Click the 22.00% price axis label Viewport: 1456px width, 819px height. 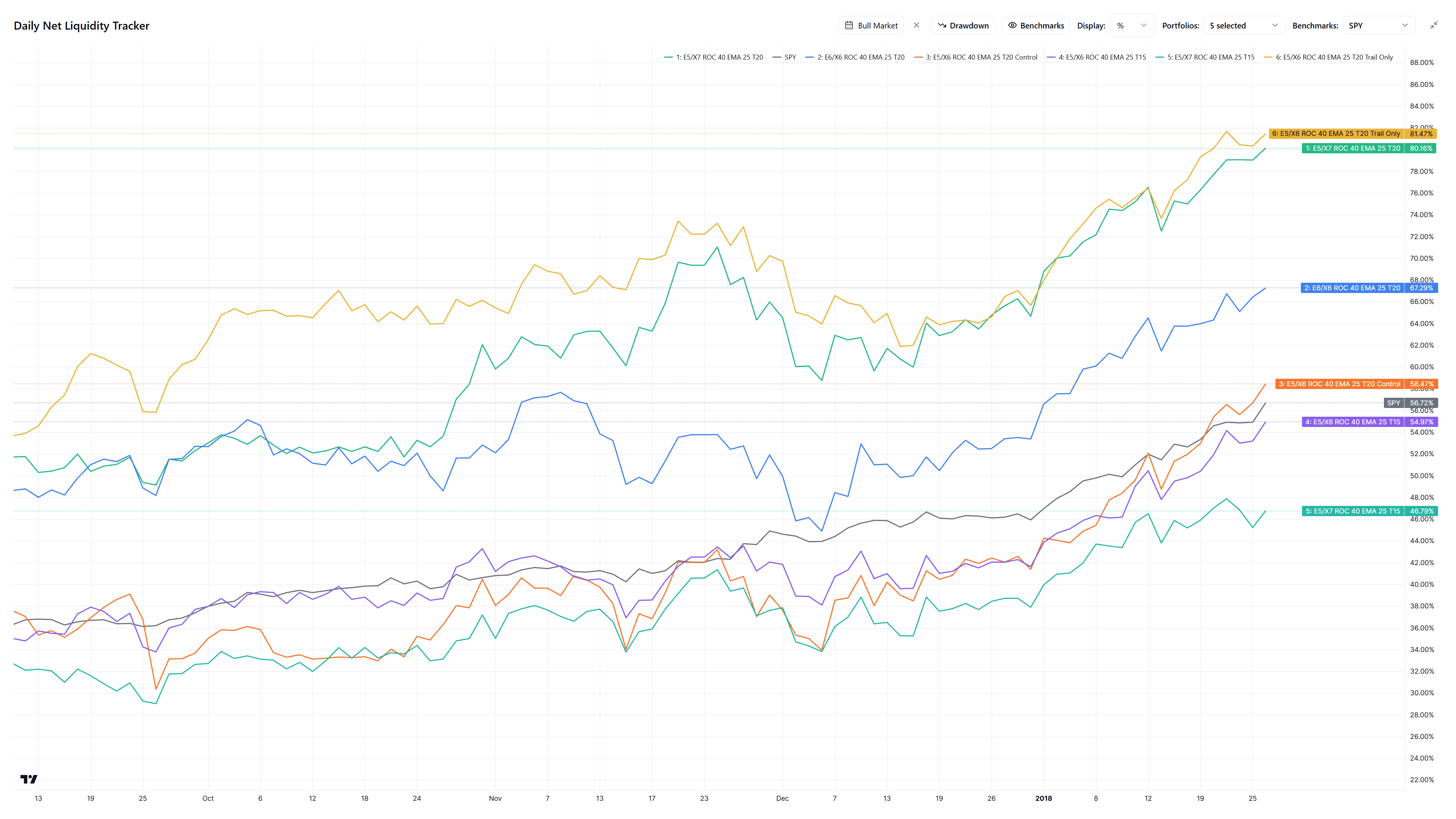point(1421,780)
